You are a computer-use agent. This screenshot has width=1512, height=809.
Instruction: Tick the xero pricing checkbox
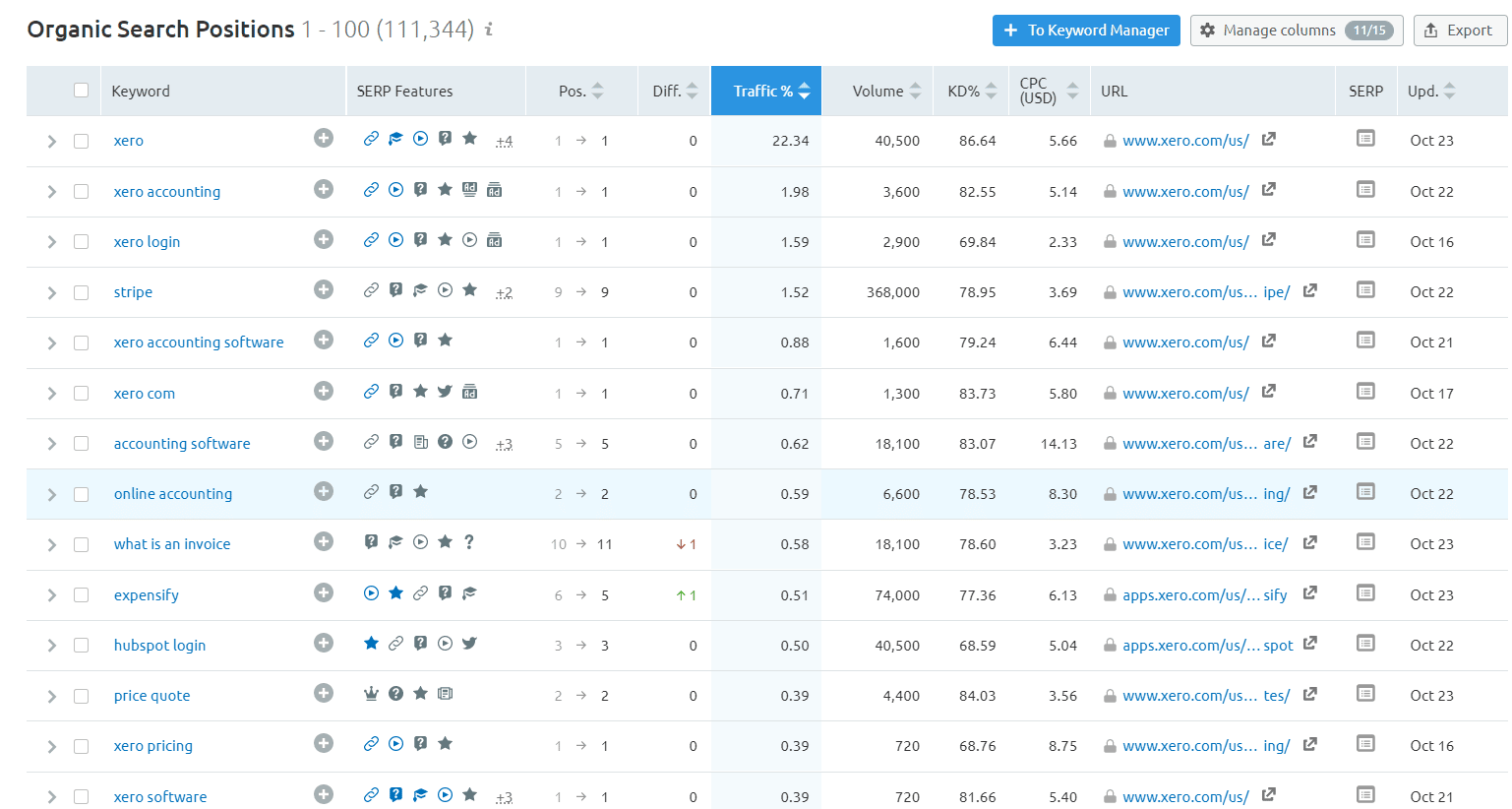[x=81, y=746]
